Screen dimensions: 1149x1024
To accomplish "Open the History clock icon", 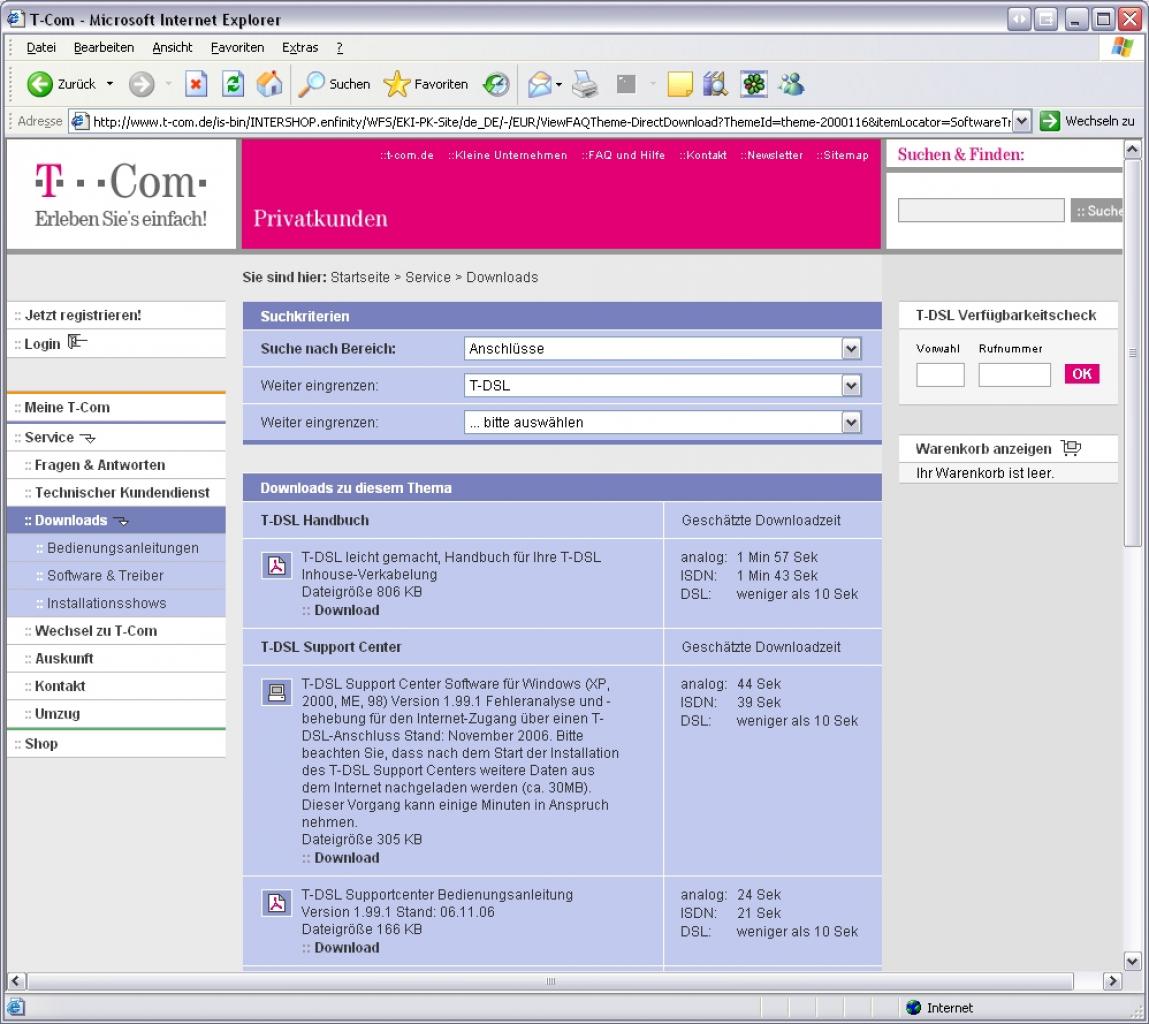I will (496, 84).
